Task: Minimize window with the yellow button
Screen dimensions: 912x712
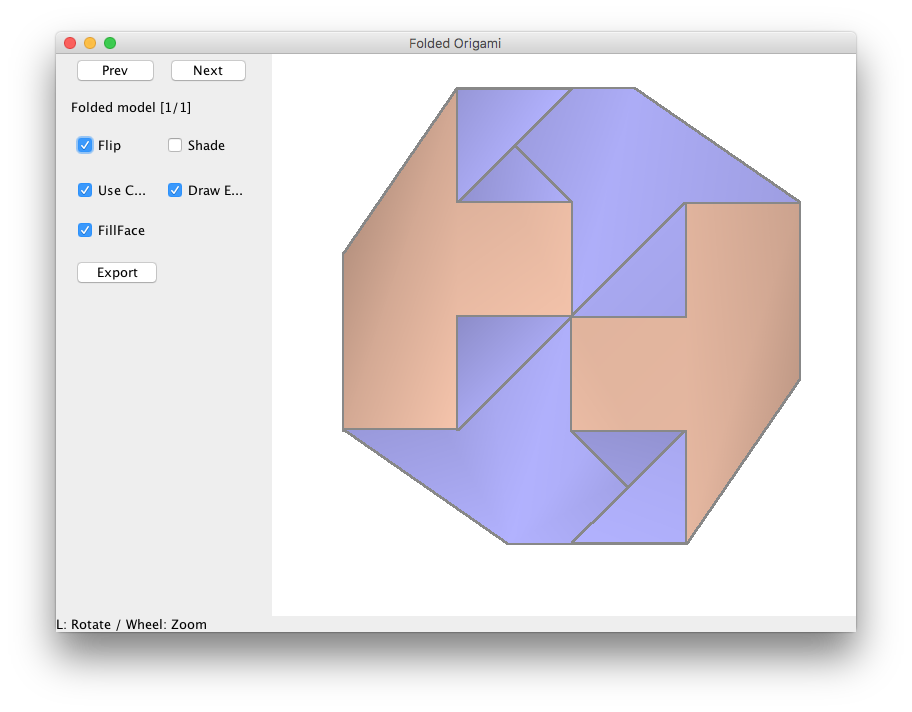Action: pyautogui.click(x=90, y=43)
